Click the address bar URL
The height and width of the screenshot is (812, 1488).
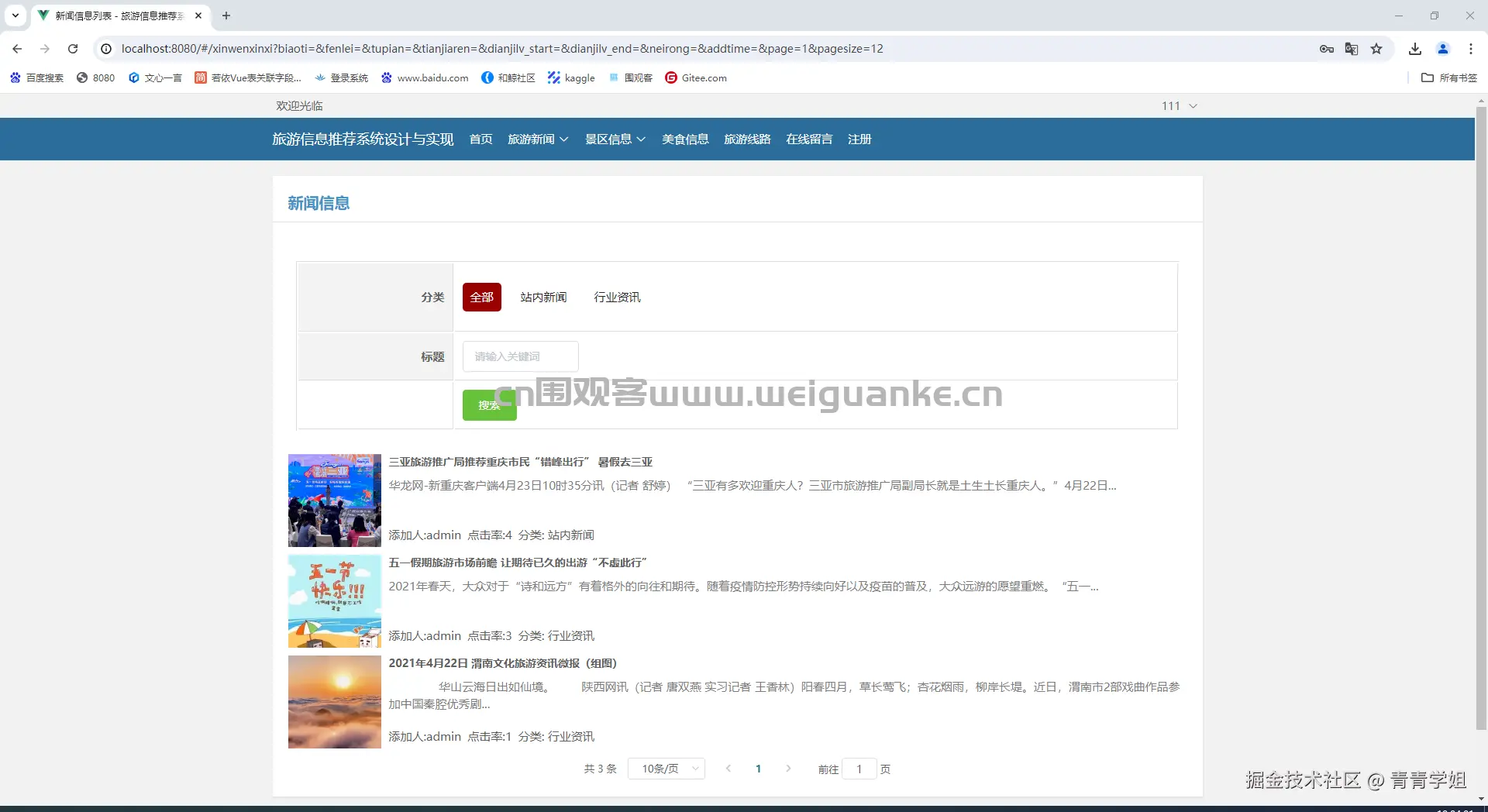502,49
